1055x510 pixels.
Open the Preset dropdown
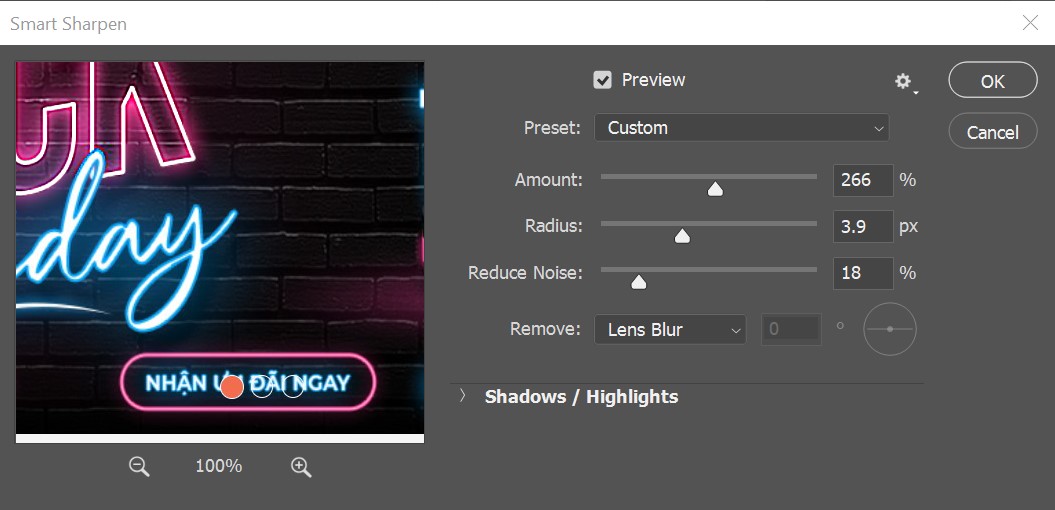[x=741, y=128]
